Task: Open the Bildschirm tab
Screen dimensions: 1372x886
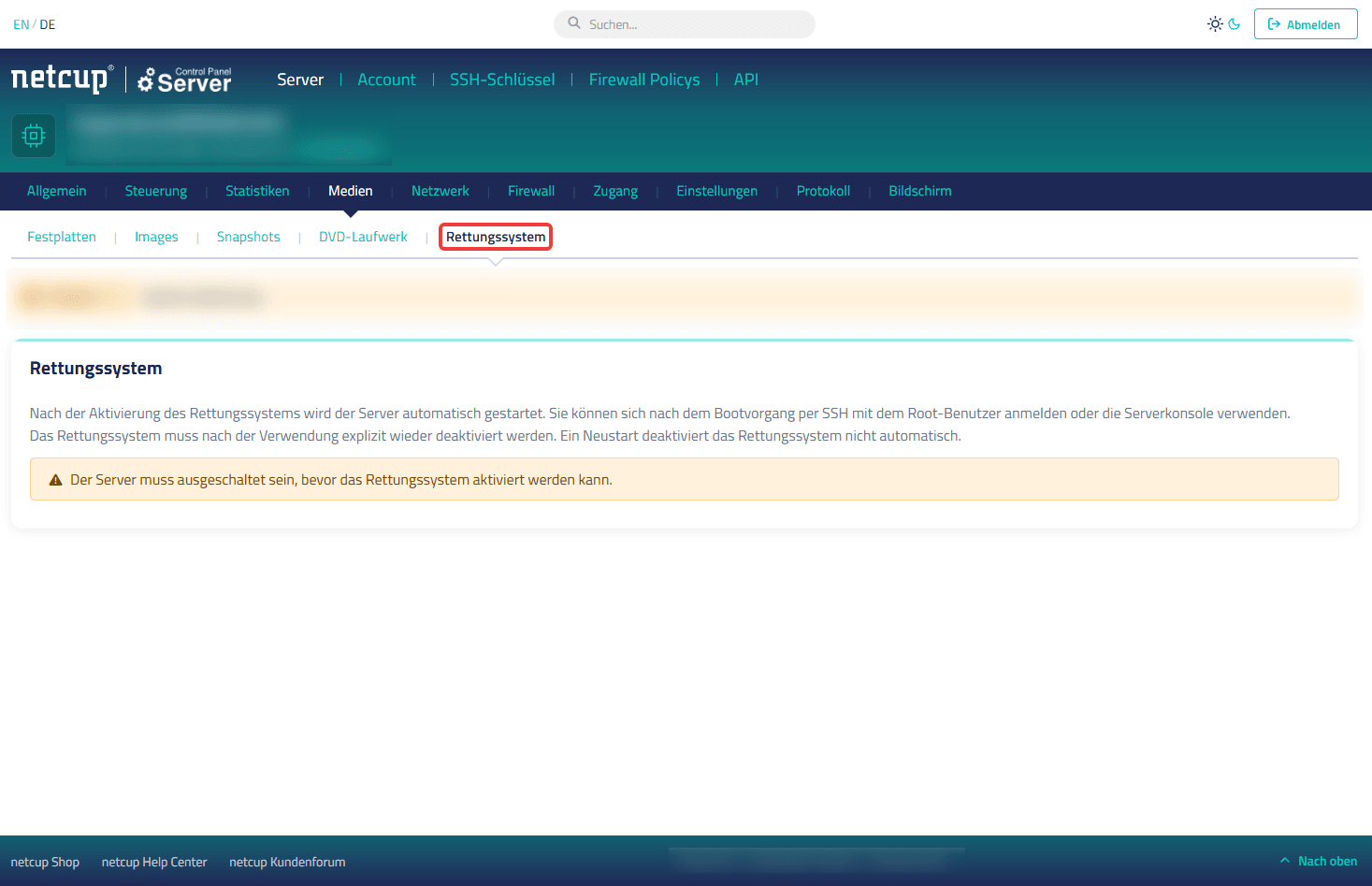Action: pyautogui.click(x=920, y=191)
